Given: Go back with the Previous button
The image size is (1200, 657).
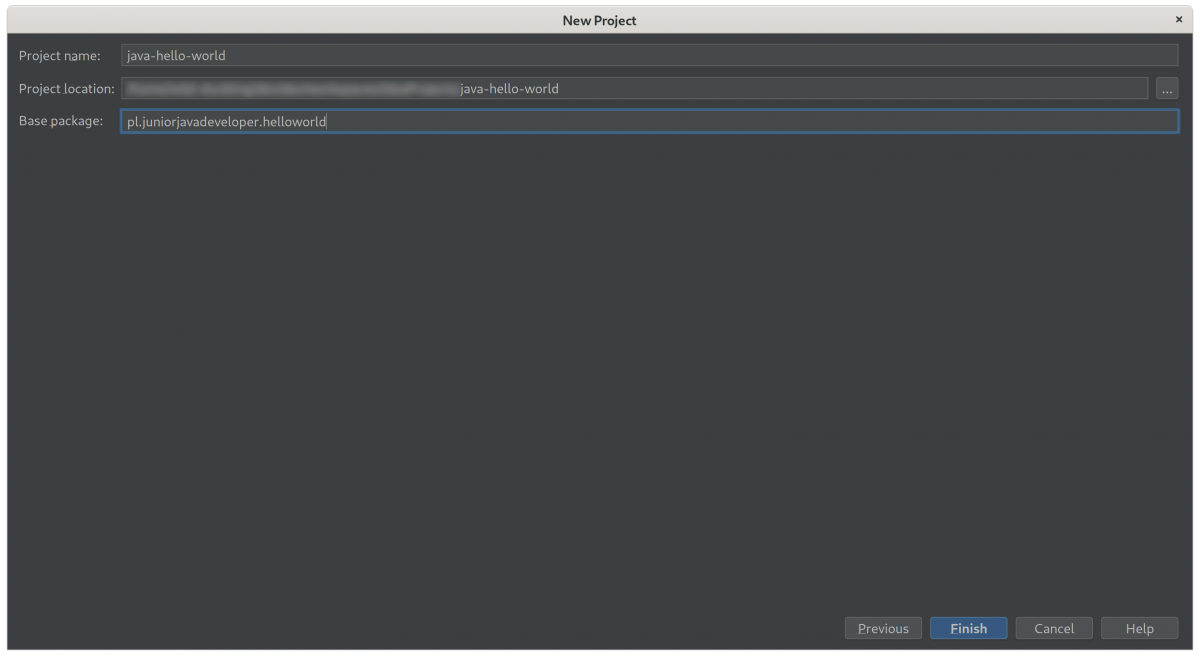Looking at the screenshot, I should 883,628.
